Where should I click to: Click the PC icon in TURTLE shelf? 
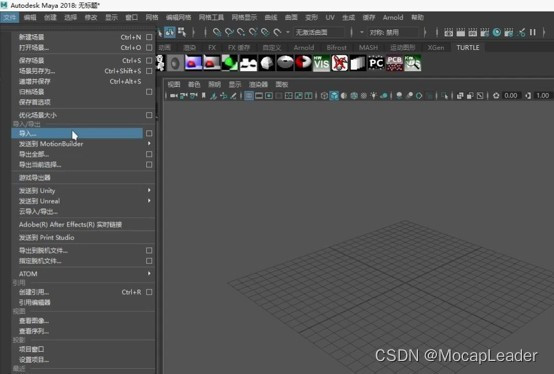pos(376,63)
